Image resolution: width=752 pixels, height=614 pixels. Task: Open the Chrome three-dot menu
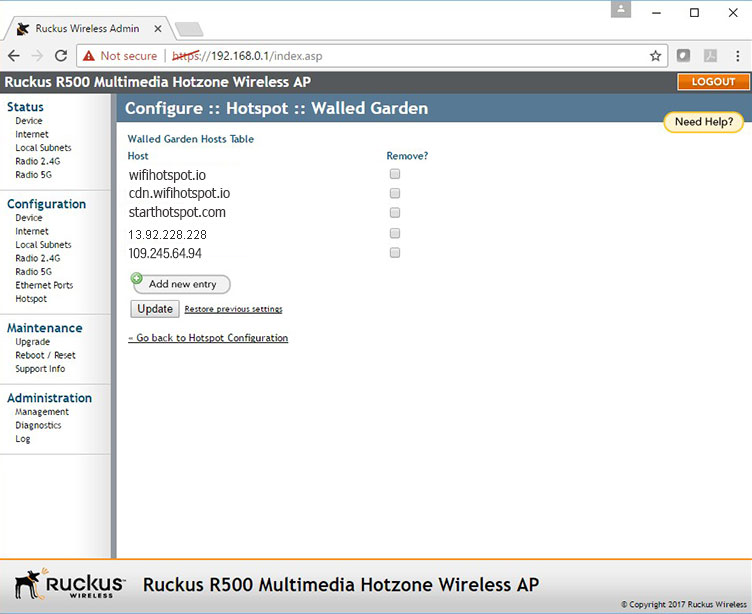tap(737, 56)
